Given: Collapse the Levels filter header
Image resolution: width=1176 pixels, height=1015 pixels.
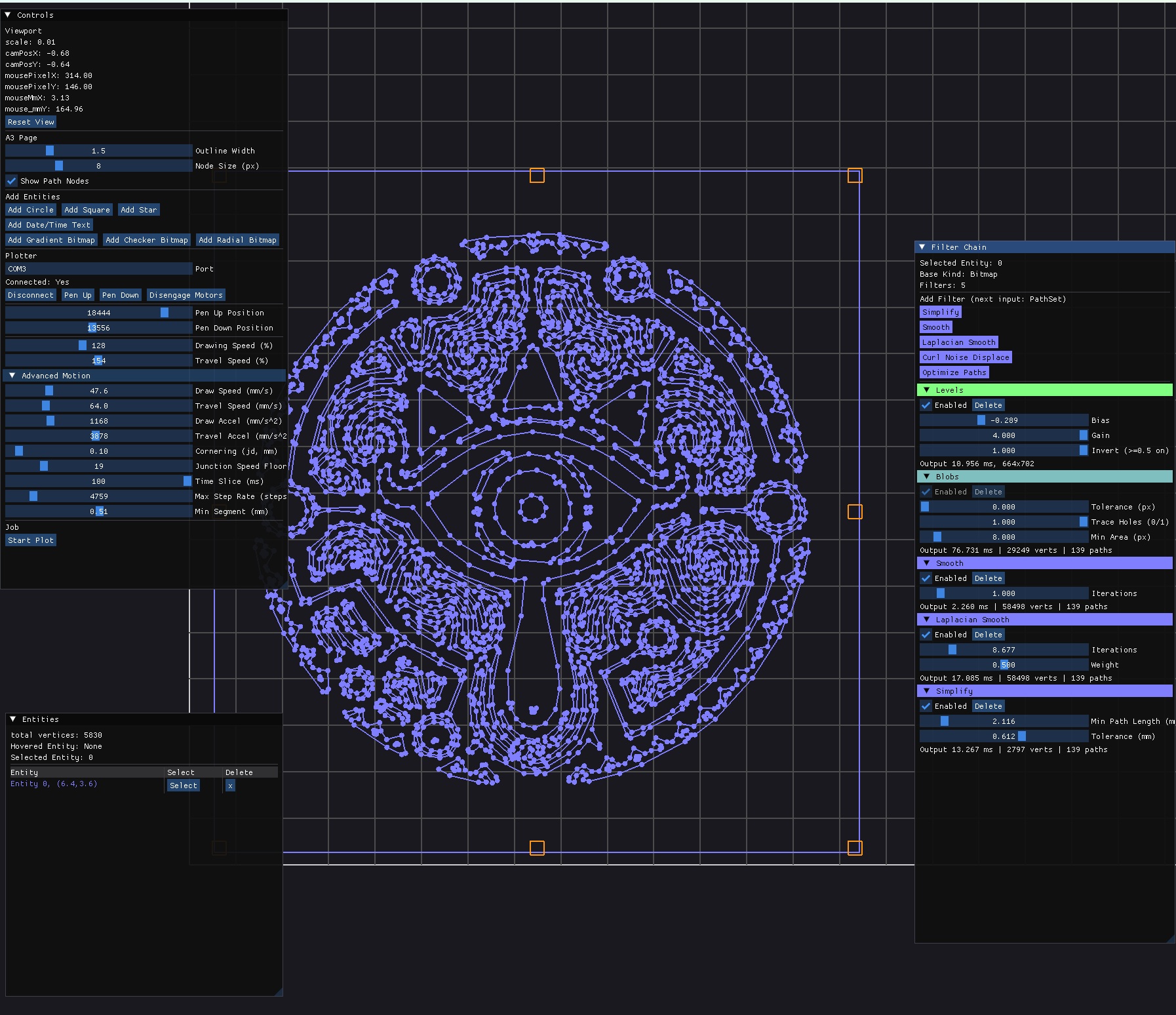Looking at the screenshot, I should [x=926, y=390].
